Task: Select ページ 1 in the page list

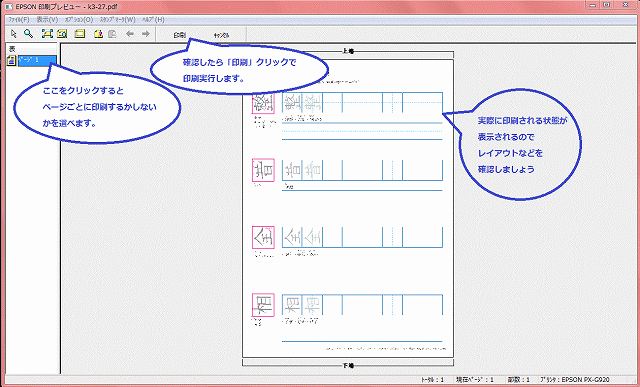Action: click(37, 60)
